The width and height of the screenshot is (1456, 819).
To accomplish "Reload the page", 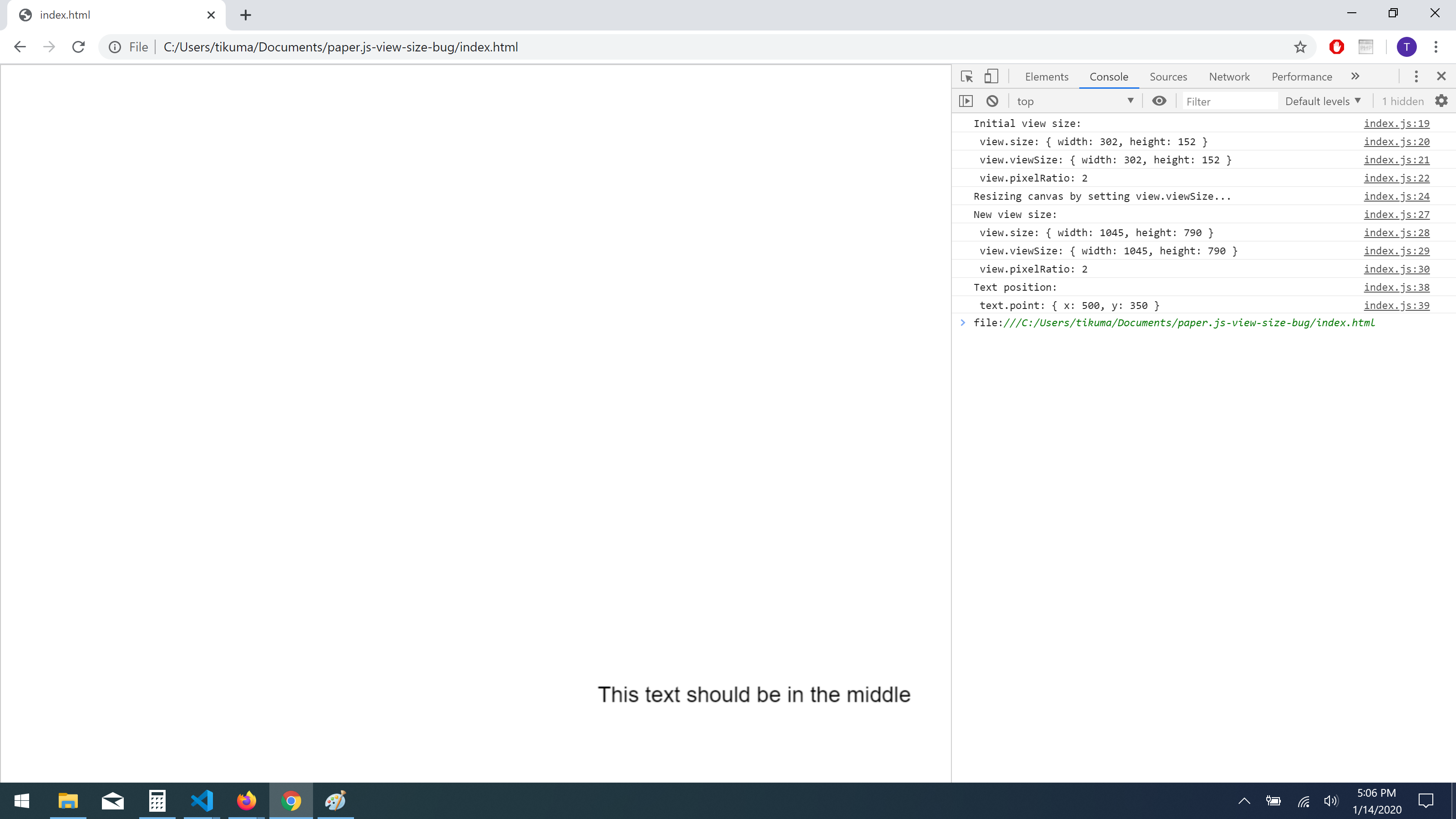I will coord(79,47).
